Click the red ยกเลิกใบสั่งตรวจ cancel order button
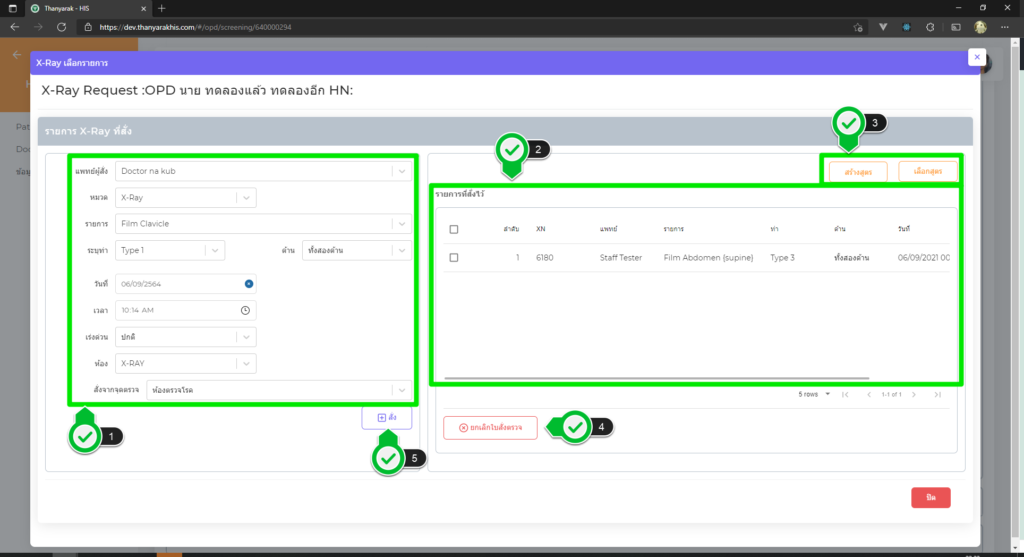 point(490,427)
